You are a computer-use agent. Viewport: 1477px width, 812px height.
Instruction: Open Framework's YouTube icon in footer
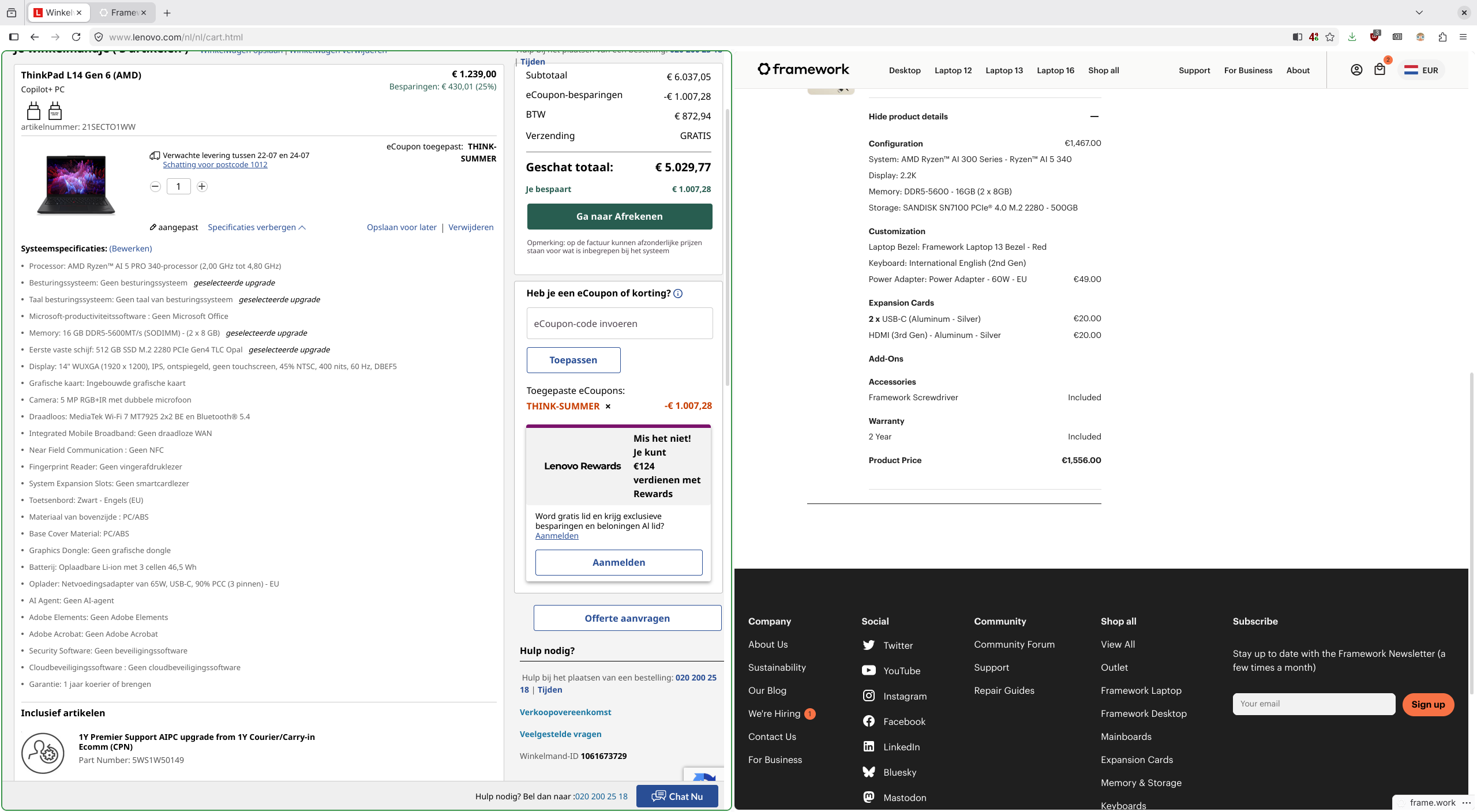[868, 671]
